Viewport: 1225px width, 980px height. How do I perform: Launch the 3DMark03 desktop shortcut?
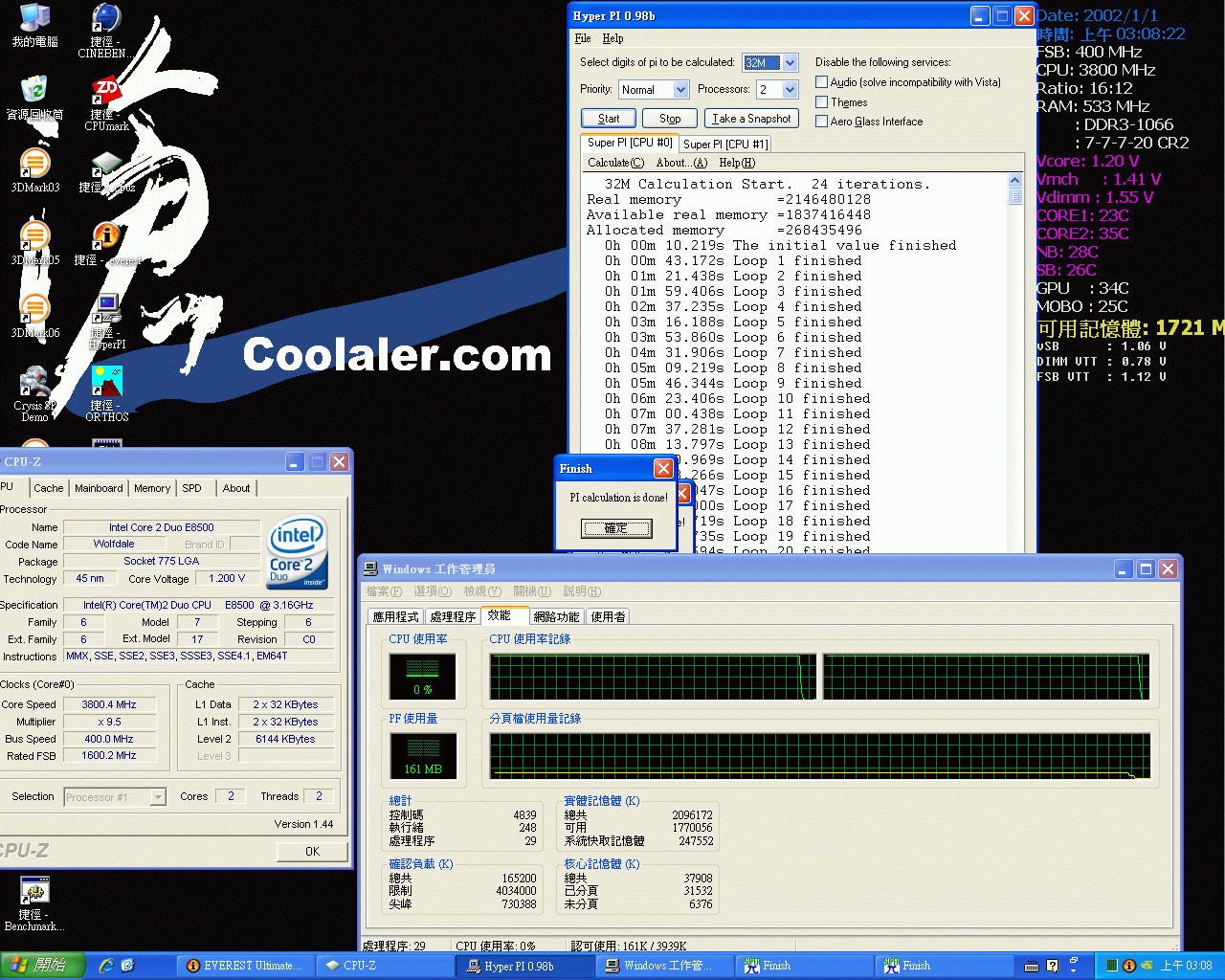click(34, 170)
